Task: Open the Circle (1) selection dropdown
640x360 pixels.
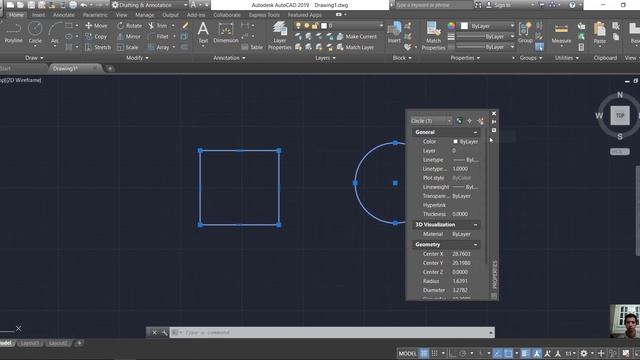Action: 431,121
